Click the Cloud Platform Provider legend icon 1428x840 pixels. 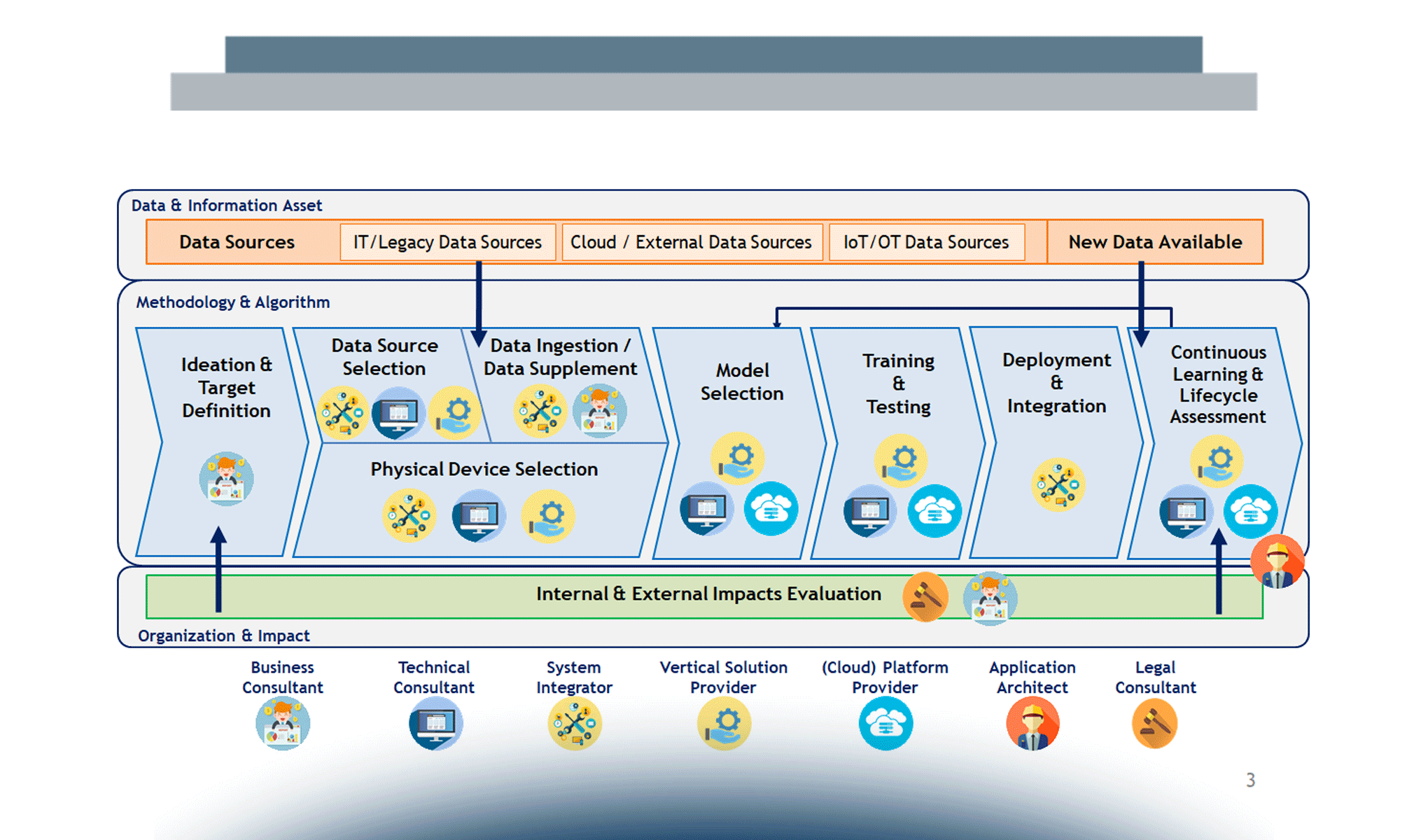pyautogui.click(x=885, y=724)
